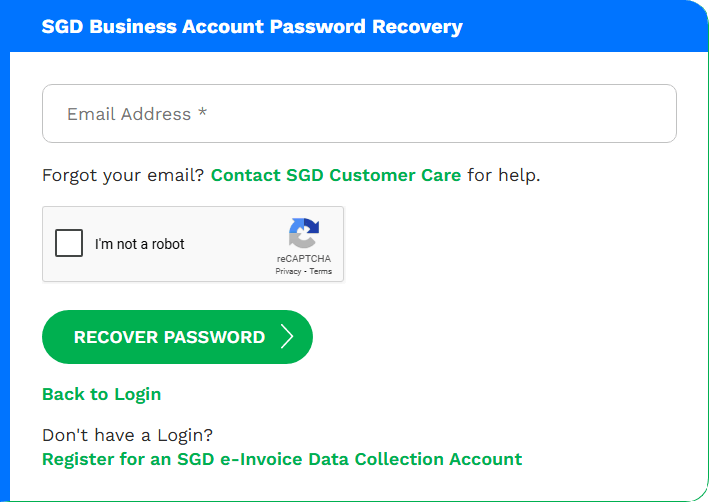
Task: Click the reCAPTCHA text label
Action: [304, 259]
